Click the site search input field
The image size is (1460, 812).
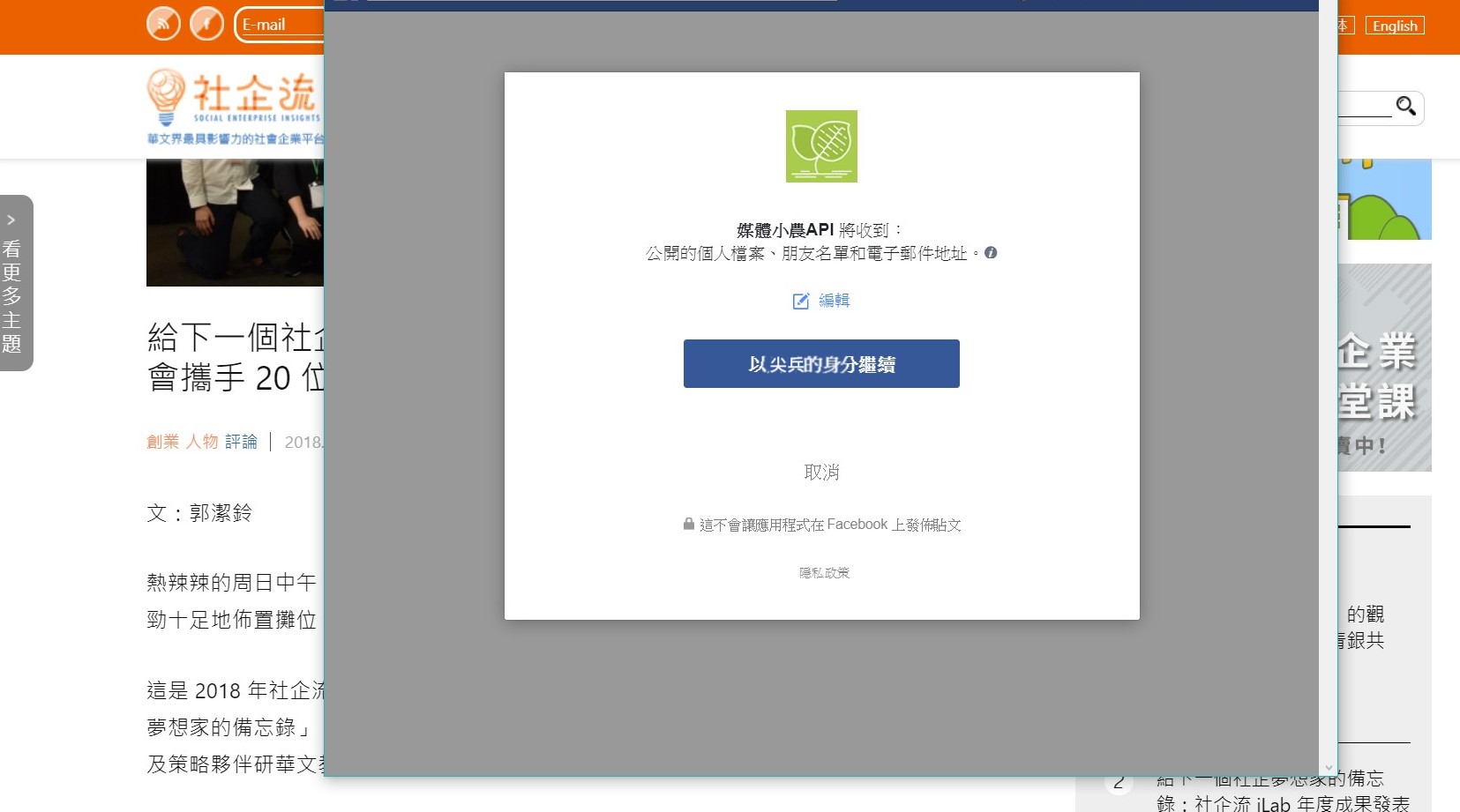tap(1364, 107)
